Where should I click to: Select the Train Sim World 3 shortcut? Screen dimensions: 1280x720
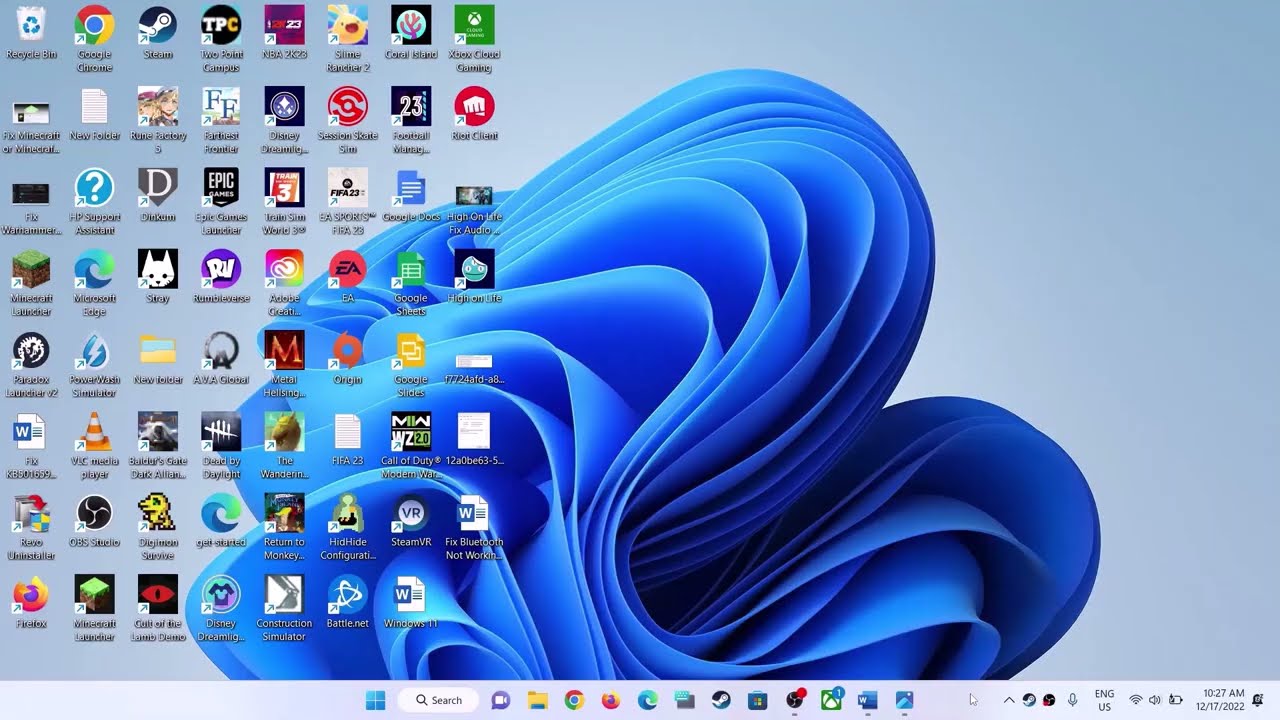(x=284, y=202)
